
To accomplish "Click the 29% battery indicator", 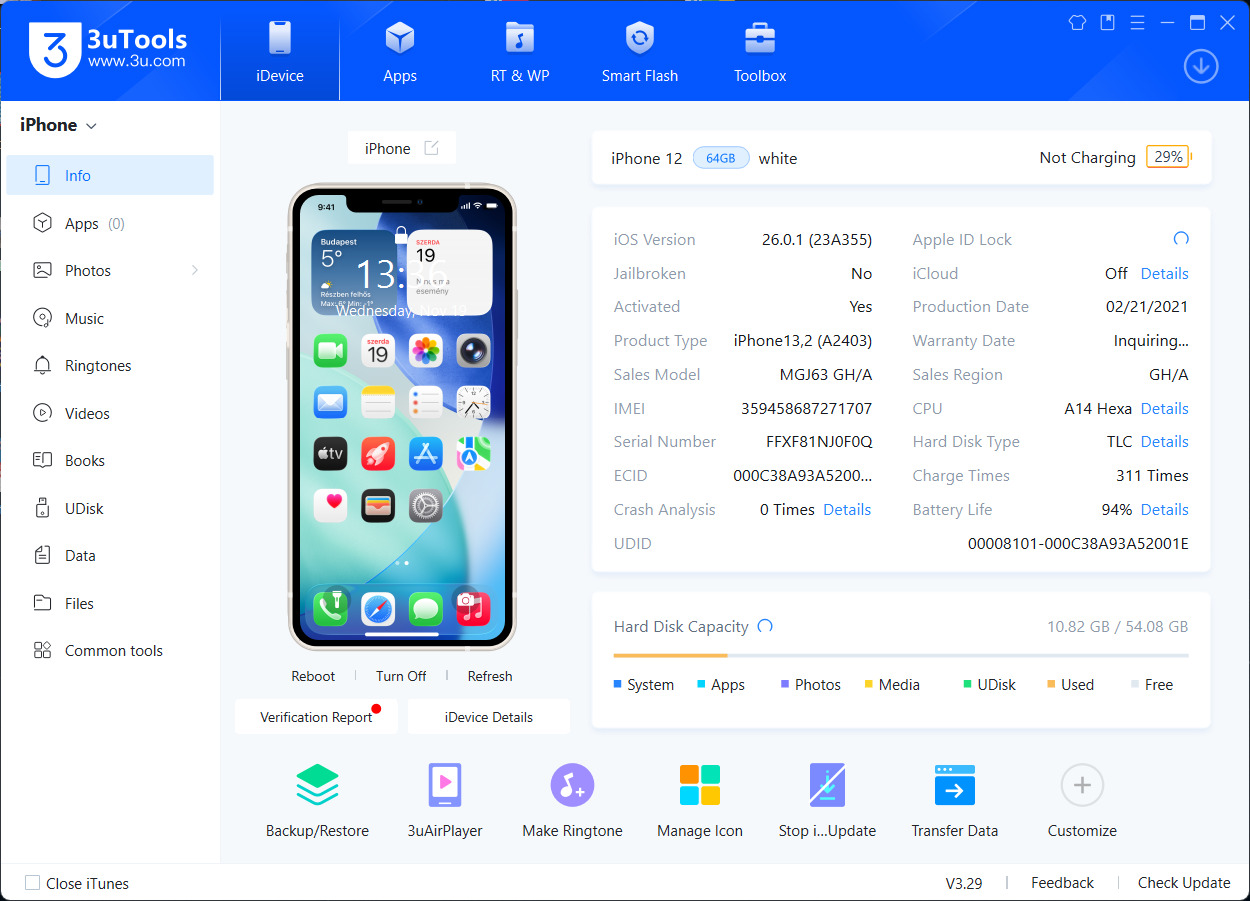I will tap(1168, 157).
